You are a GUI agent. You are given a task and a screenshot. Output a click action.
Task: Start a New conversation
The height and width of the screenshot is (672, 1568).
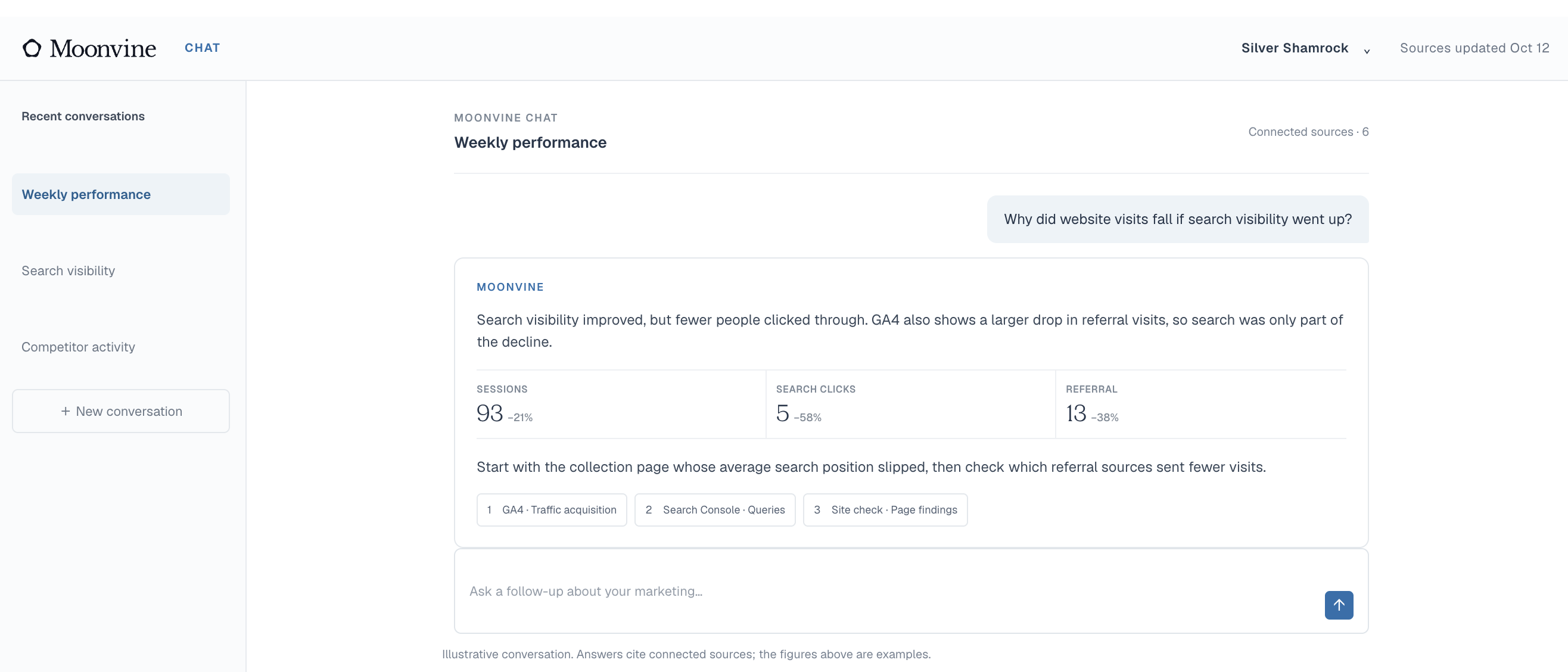tap(120, 411)
